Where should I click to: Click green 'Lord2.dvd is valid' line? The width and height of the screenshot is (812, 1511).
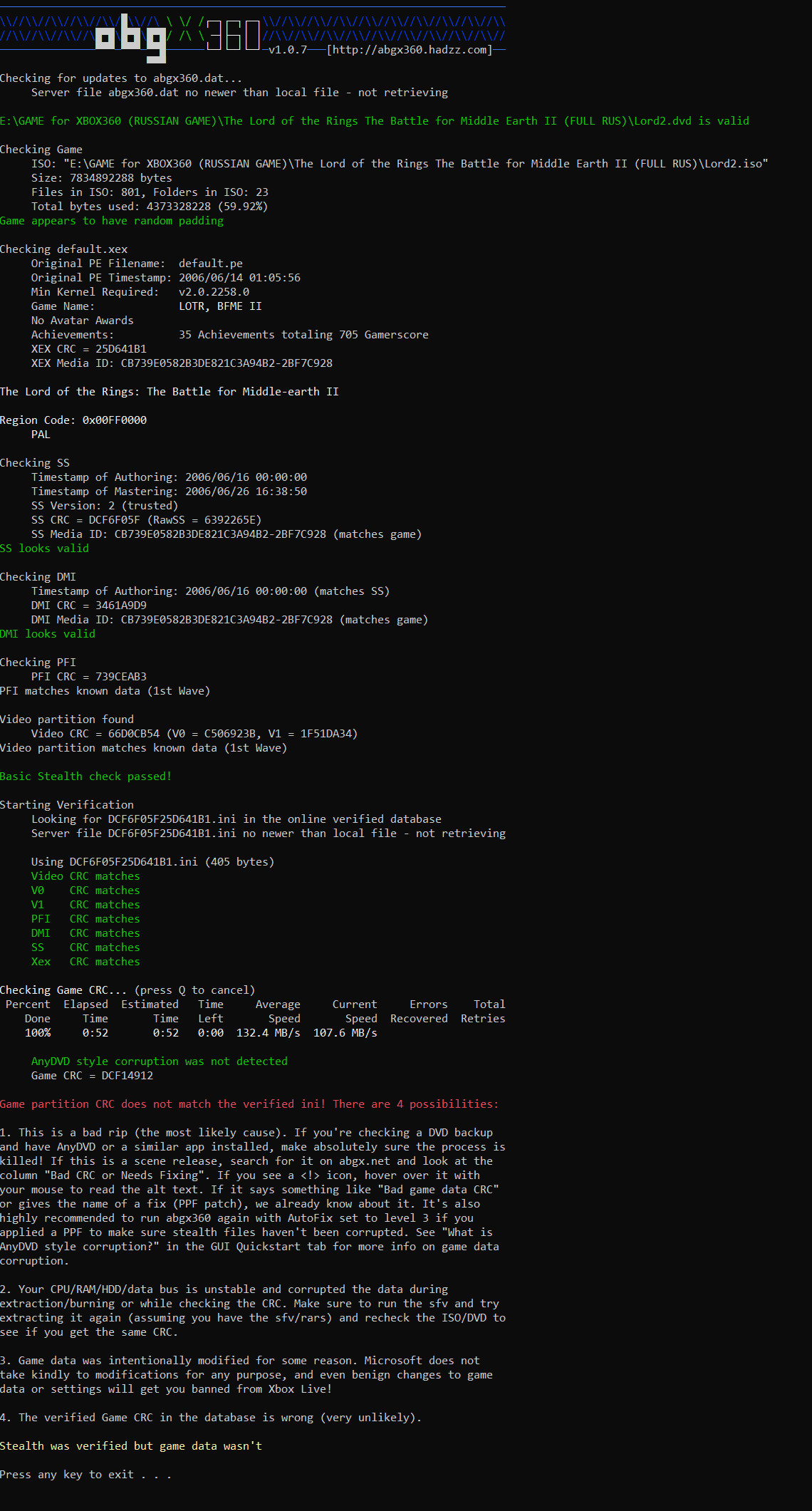pyautogui.click(x=375, y=121)
